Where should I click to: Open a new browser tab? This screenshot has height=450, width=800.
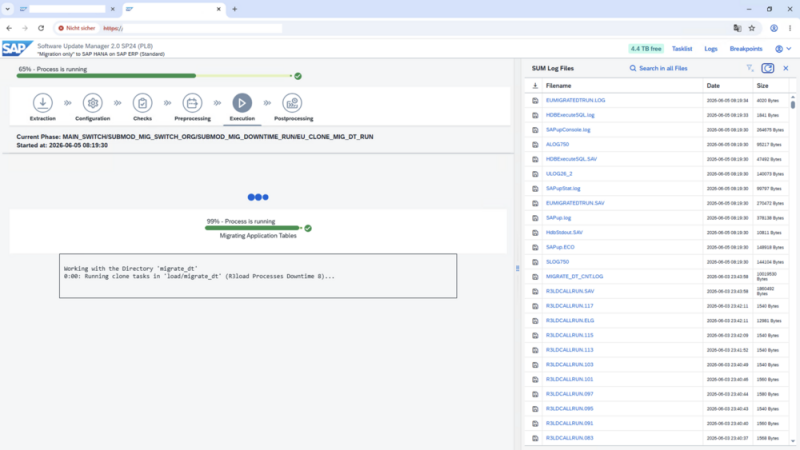coord(235,9)
